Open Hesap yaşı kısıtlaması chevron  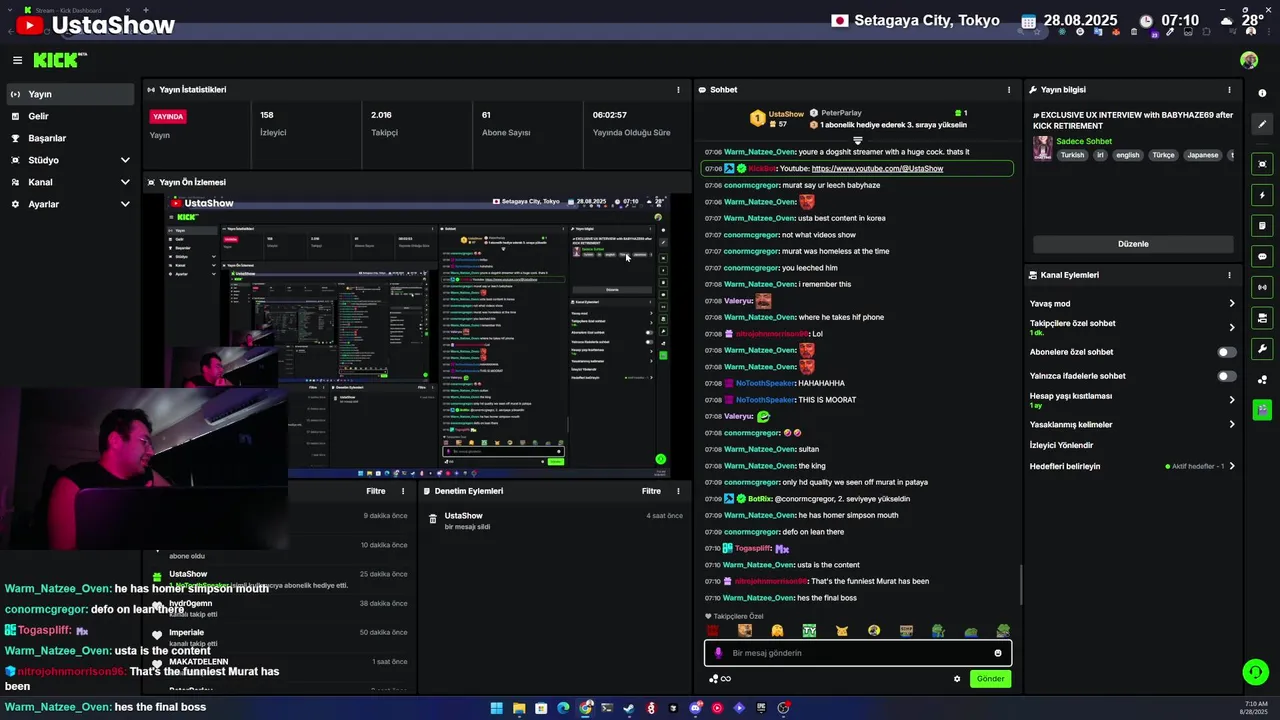[x=1231, y=400]
